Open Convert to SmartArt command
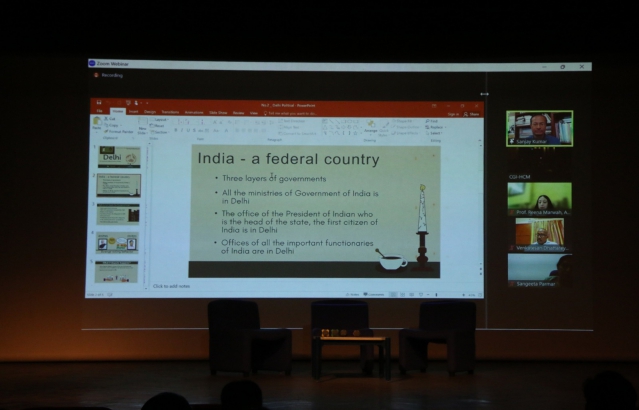The width and height of the screenshot is (639, 410). pyautogui.click(x=297, y=134)
